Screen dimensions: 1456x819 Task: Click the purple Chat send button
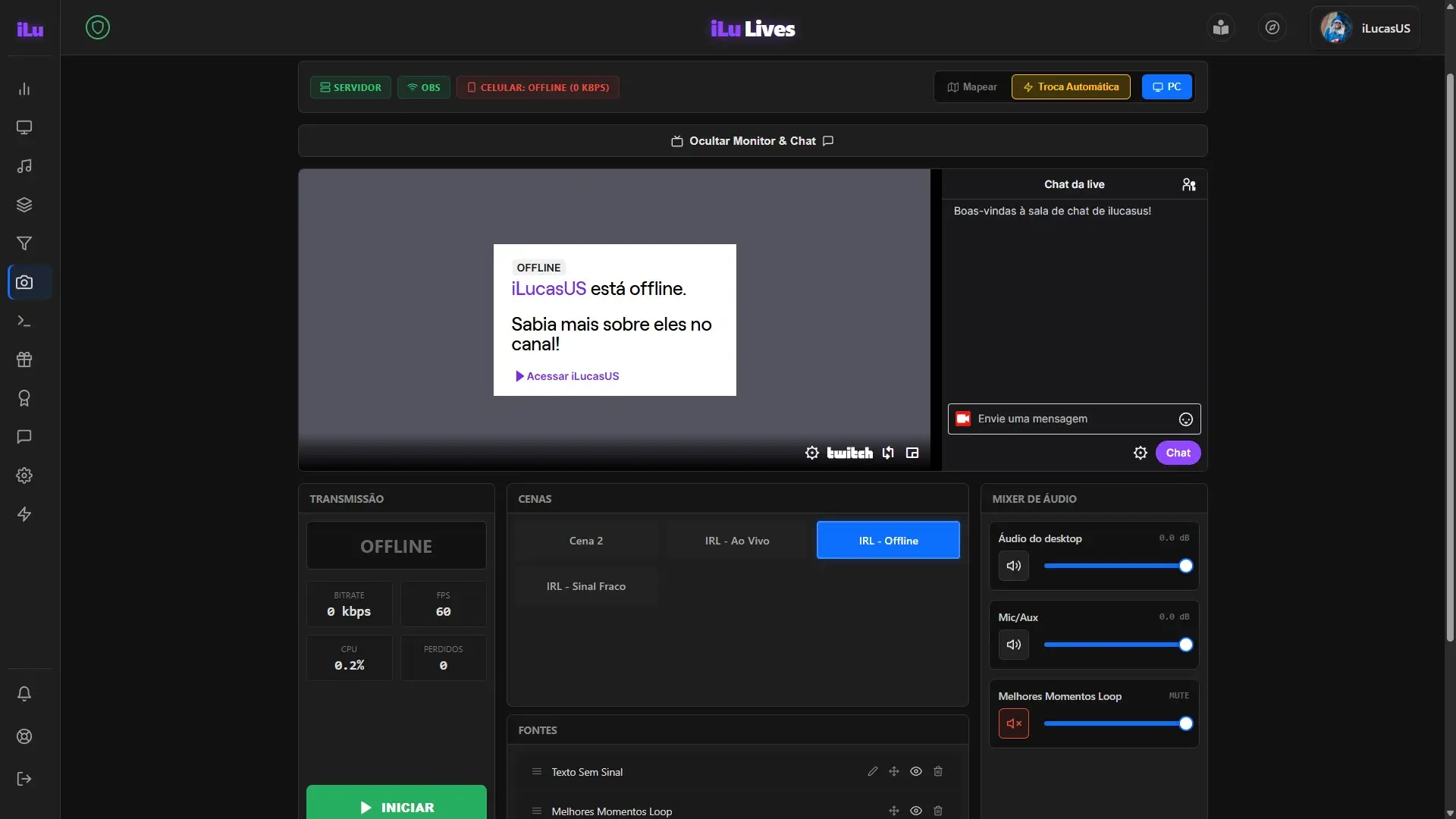pyautogui.click(x=1178, y=453)
